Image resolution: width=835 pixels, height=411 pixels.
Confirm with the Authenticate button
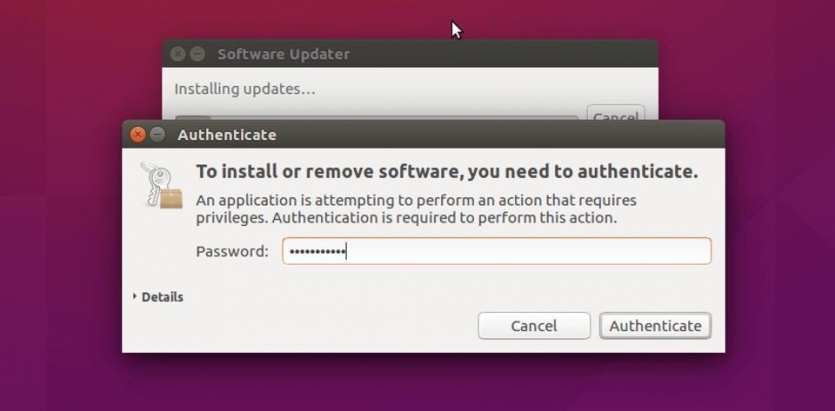click(655, 326)
